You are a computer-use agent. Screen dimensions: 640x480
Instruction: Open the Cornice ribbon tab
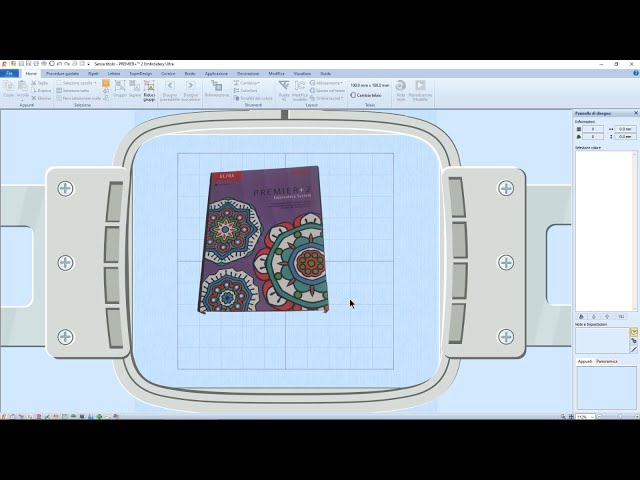click(168, 74)
